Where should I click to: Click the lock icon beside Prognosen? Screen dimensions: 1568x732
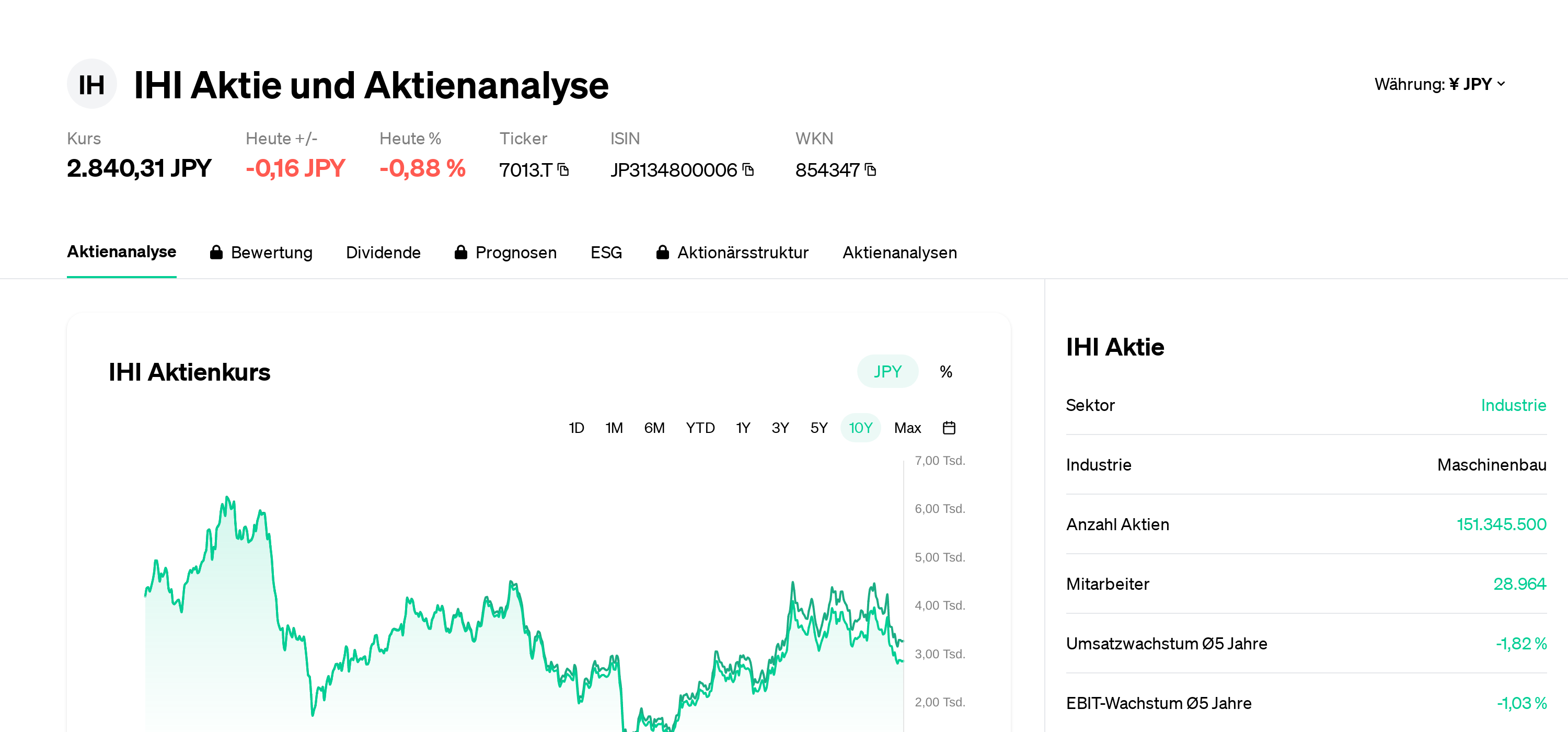pos(461,253)
